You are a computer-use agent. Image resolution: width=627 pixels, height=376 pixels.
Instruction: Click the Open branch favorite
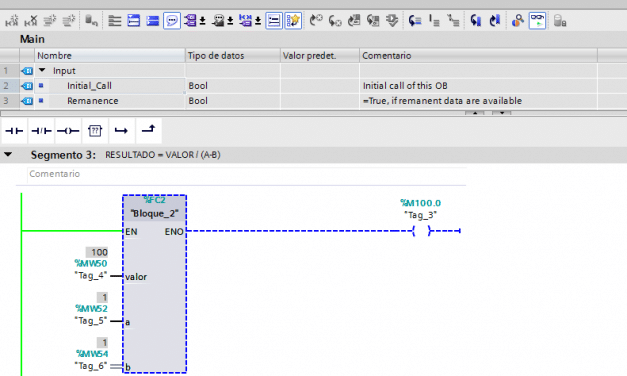(121, 131)
